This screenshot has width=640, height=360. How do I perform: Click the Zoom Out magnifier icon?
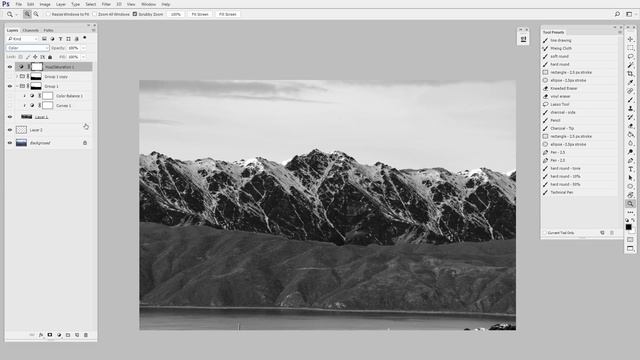pyautogui.click(x=36, y=14)
